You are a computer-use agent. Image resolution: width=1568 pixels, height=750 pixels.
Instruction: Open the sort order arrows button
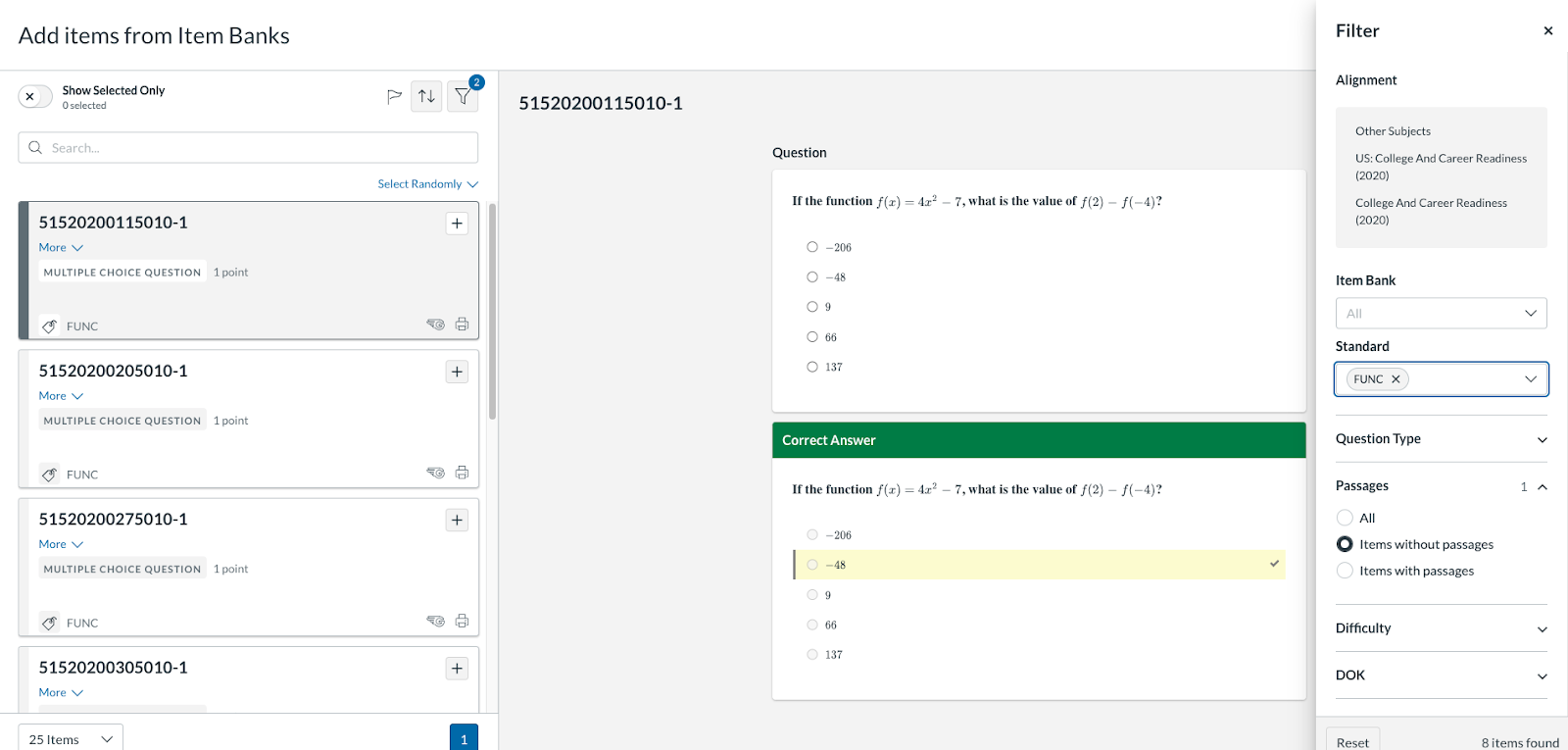pos(426,96)
